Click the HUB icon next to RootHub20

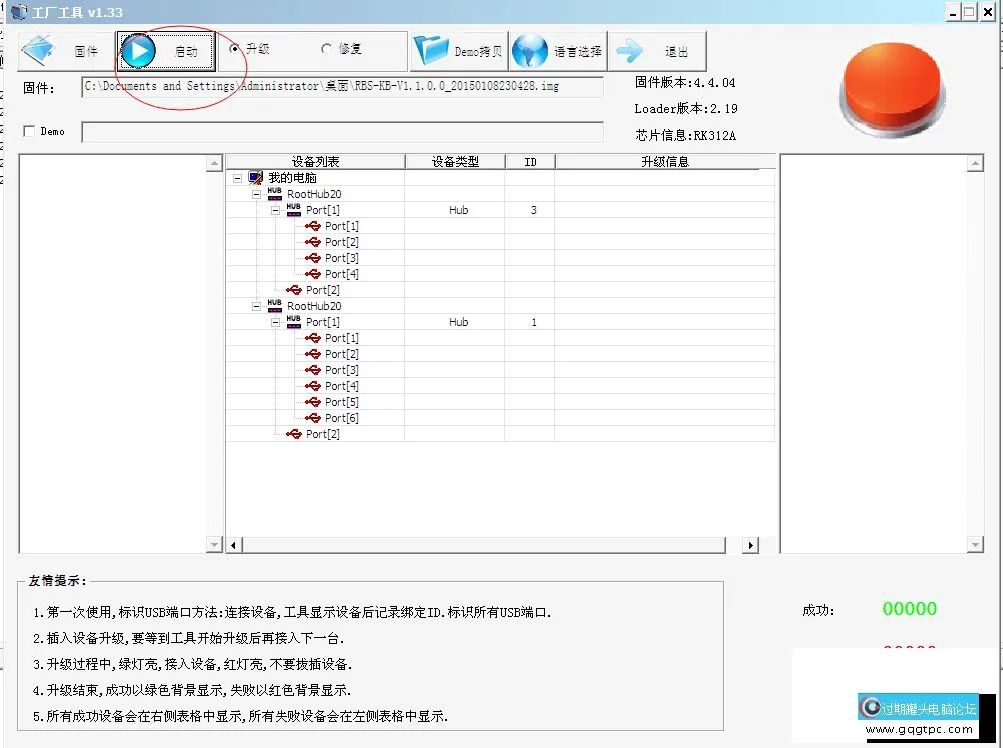273,193
